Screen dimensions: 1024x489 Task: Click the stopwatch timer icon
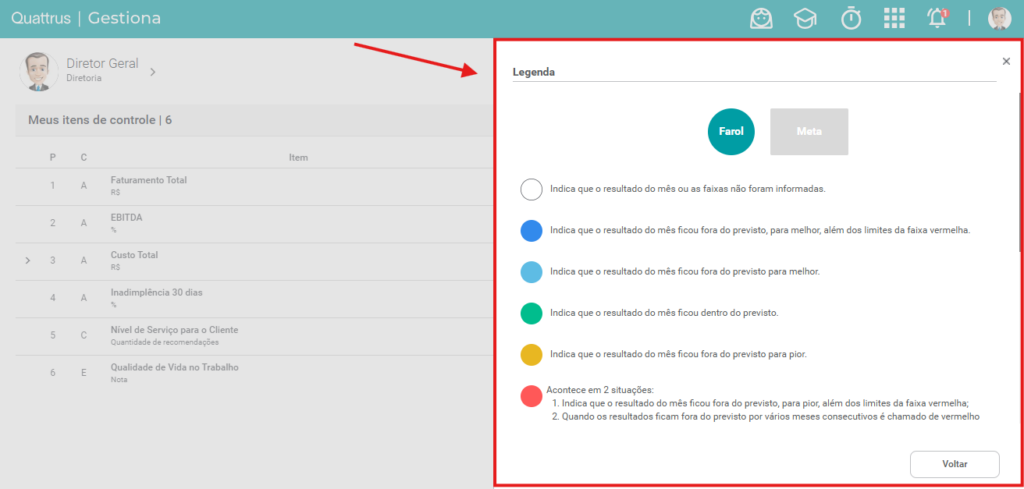pyautogui.click(x=850, y=19)
